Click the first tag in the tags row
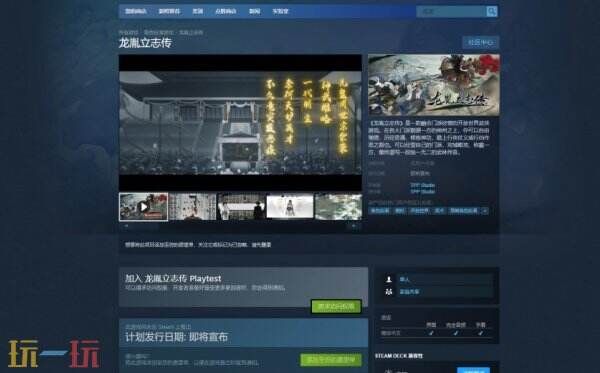The width and height of the screenshot is (600, 373). tap(380, 211)
